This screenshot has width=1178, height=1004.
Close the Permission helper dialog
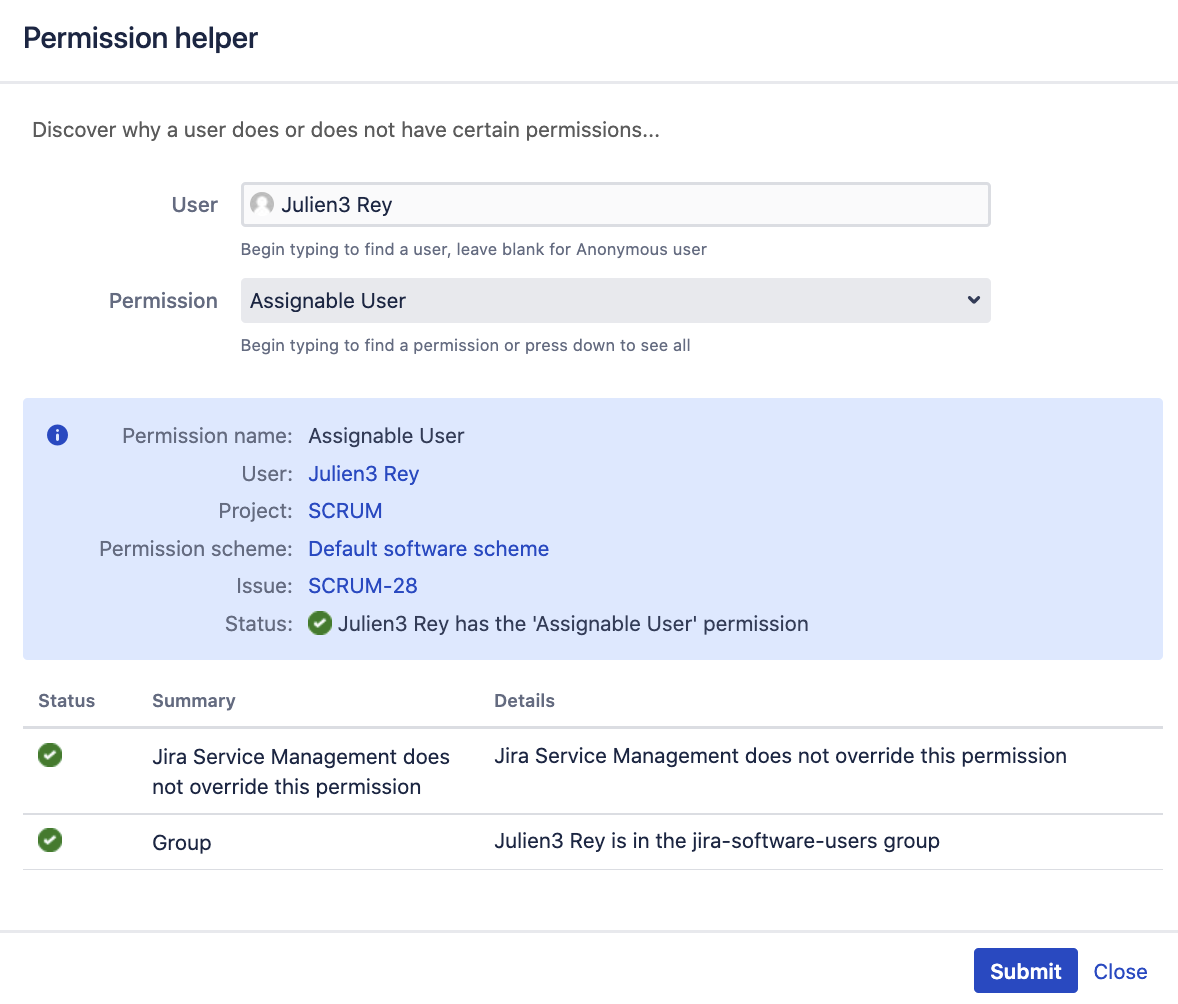tap(1120, 971)
